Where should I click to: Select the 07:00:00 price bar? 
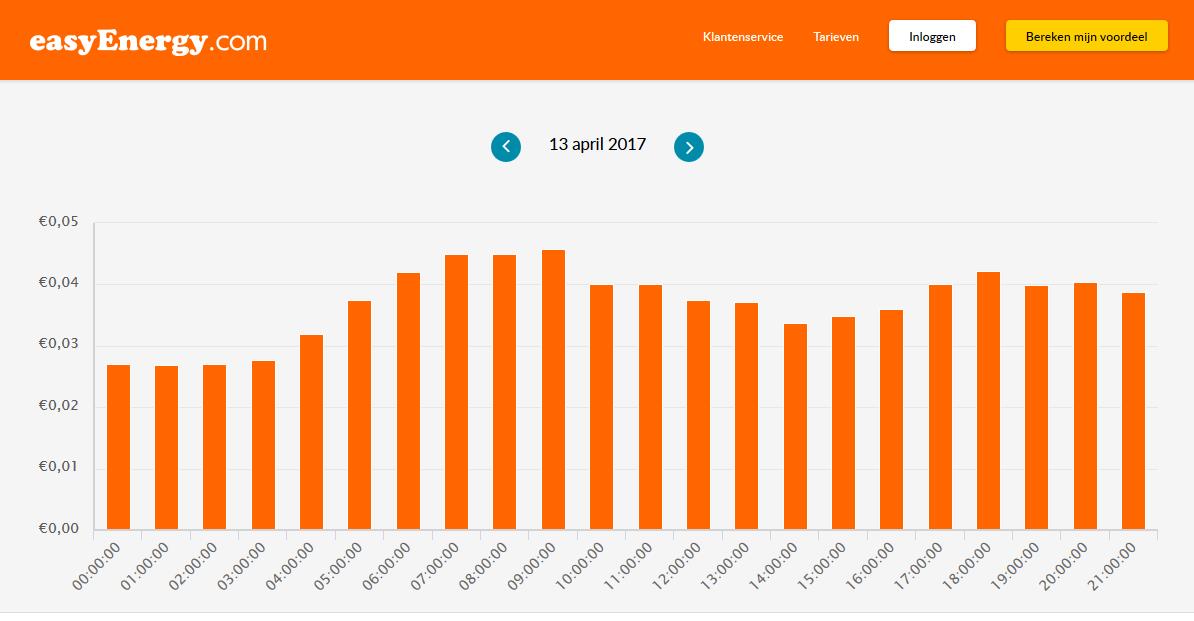coord(456,392)
